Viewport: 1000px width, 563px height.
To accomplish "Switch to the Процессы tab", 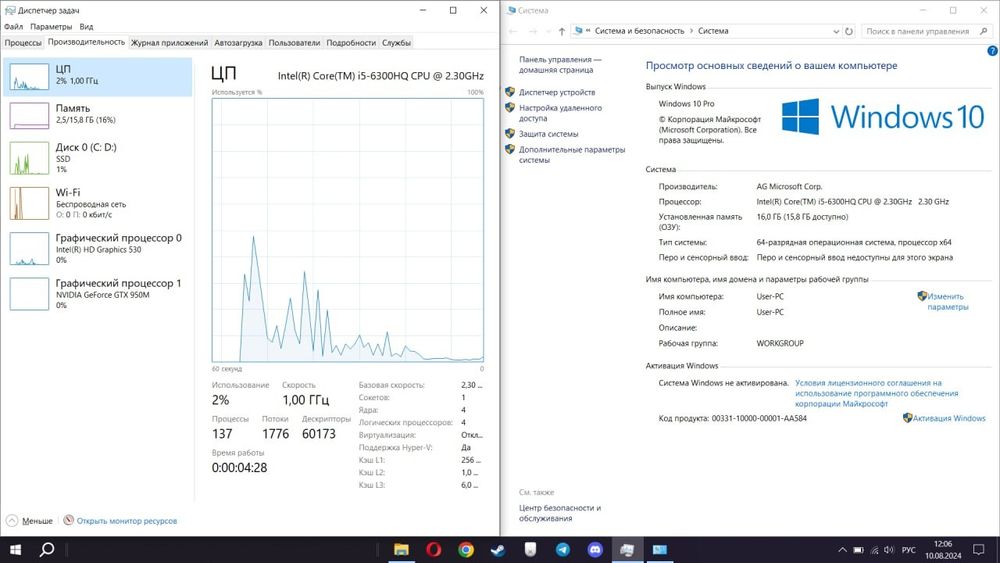I will [23, 43].
